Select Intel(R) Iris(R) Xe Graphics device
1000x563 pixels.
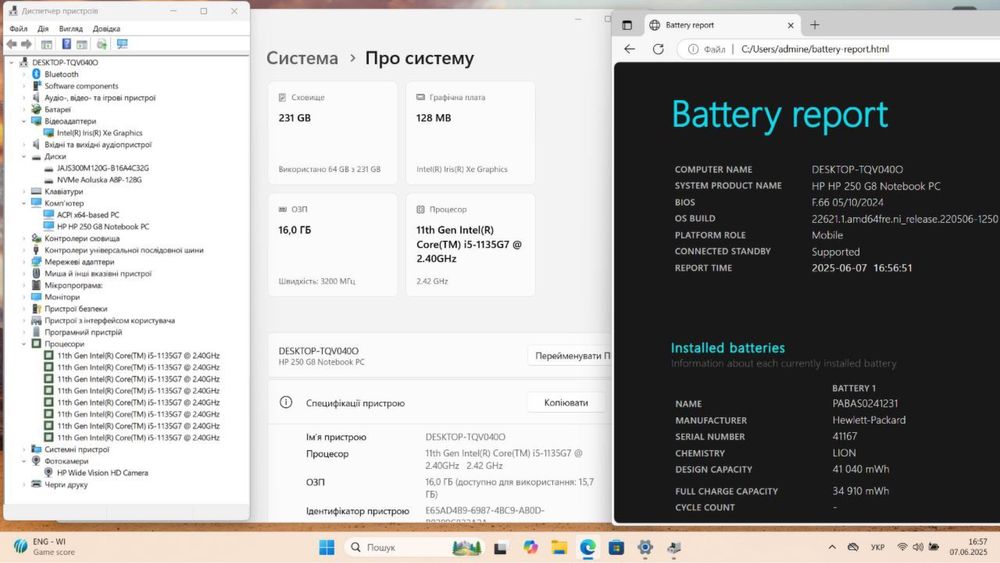click(x=99, y=133)
